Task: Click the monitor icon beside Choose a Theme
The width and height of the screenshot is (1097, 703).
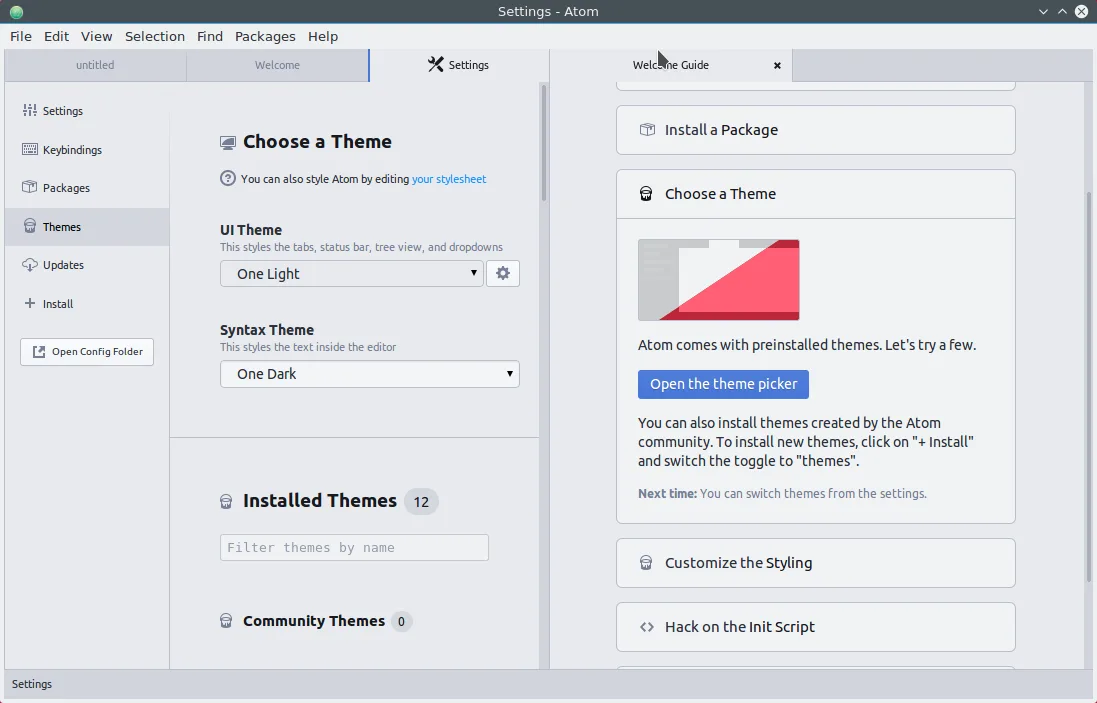Action: tap(228, 143)
